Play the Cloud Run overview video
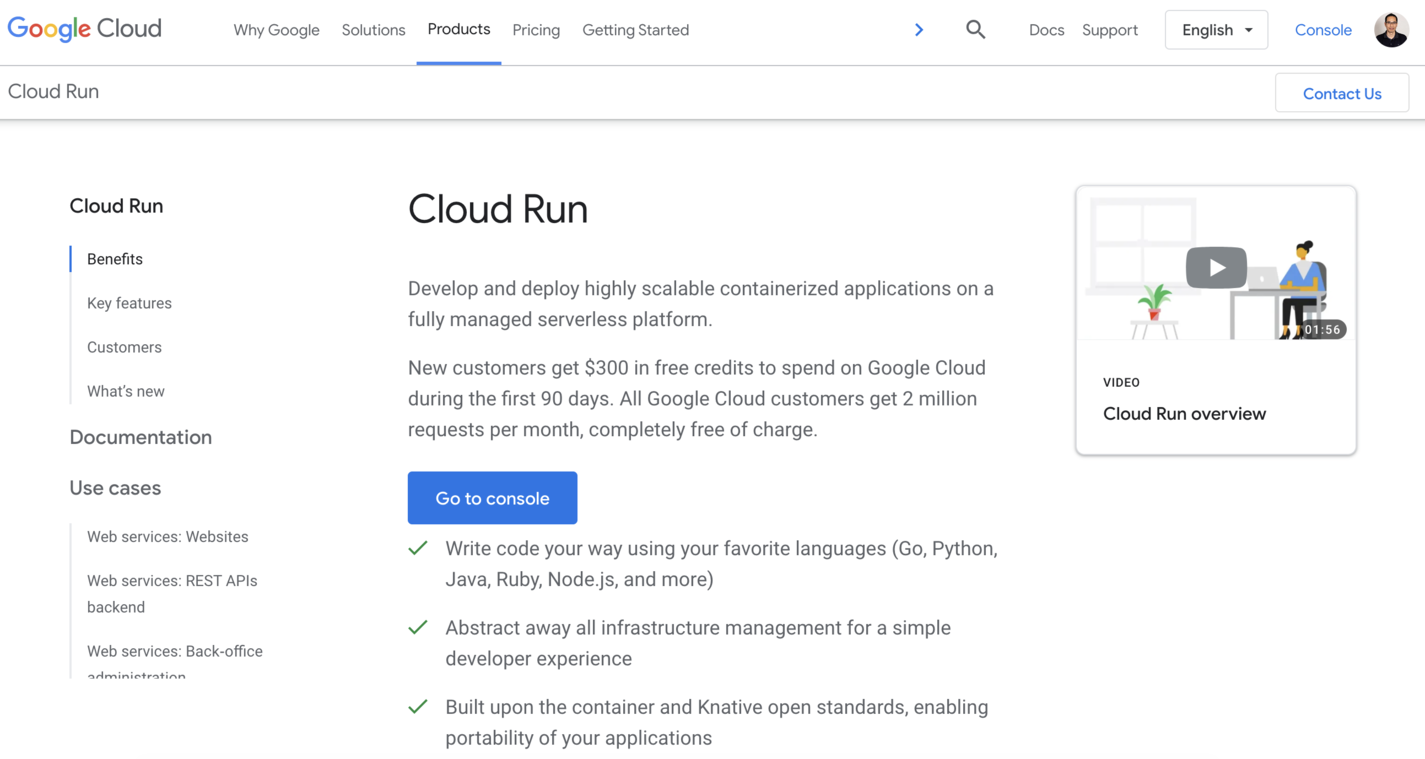 click(x=1216, y=267)
